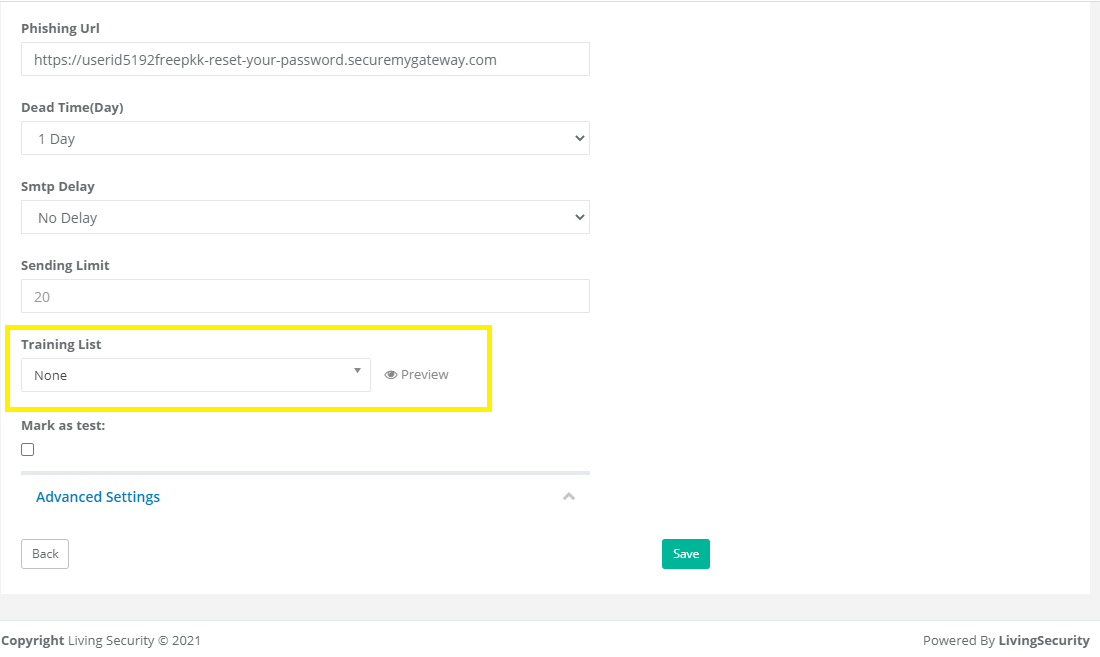This screenshot has height=657, width=1100.
Task: Click the eye icon beside Preview
Action: tap(391, 375)
